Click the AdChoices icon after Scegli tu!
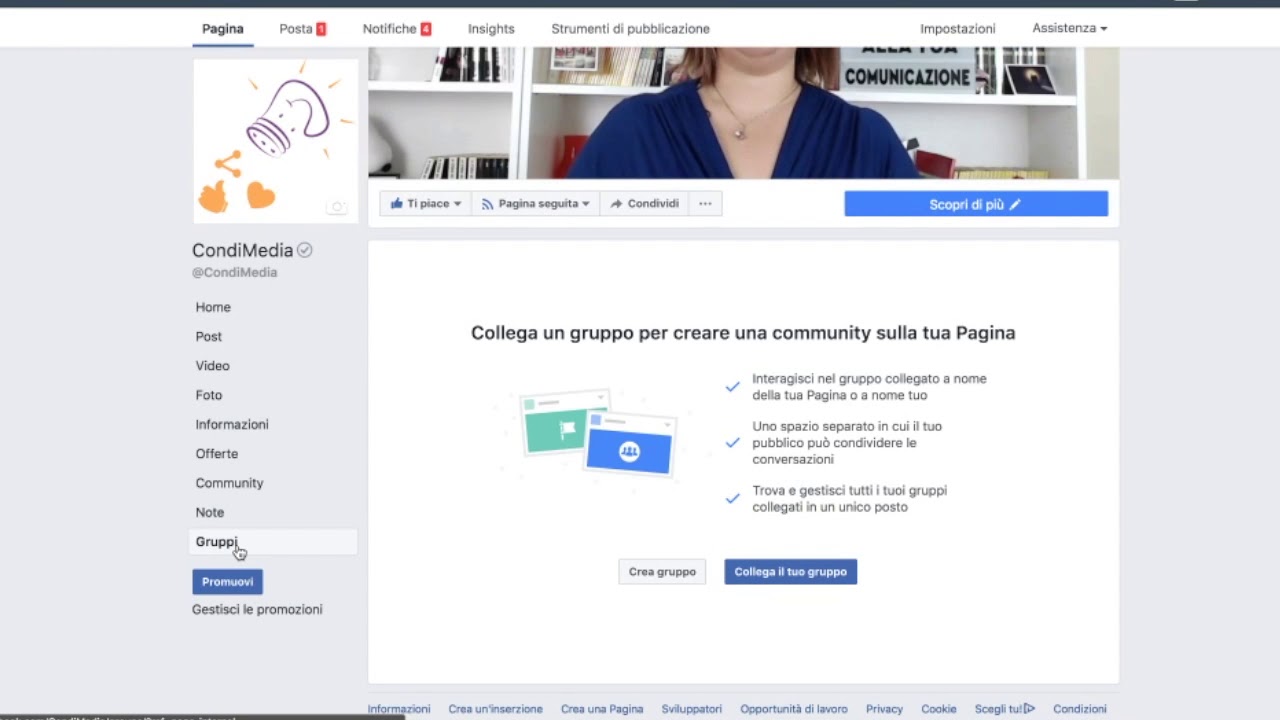1280x720 pixels. coord(1029,709)
